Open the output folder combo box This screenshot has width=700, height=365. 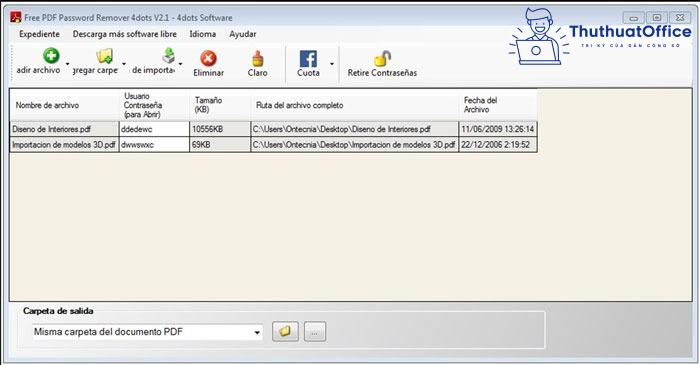148,332
